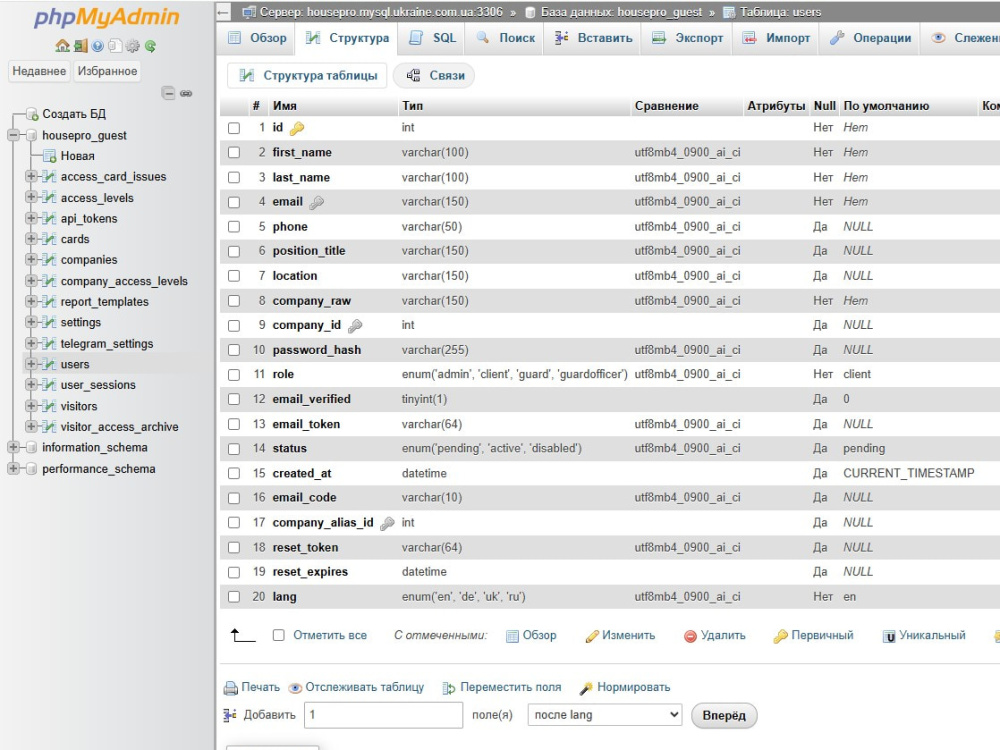Click the cards table icon in sidebar
The image size is (1000, 750).
(49, 239)
